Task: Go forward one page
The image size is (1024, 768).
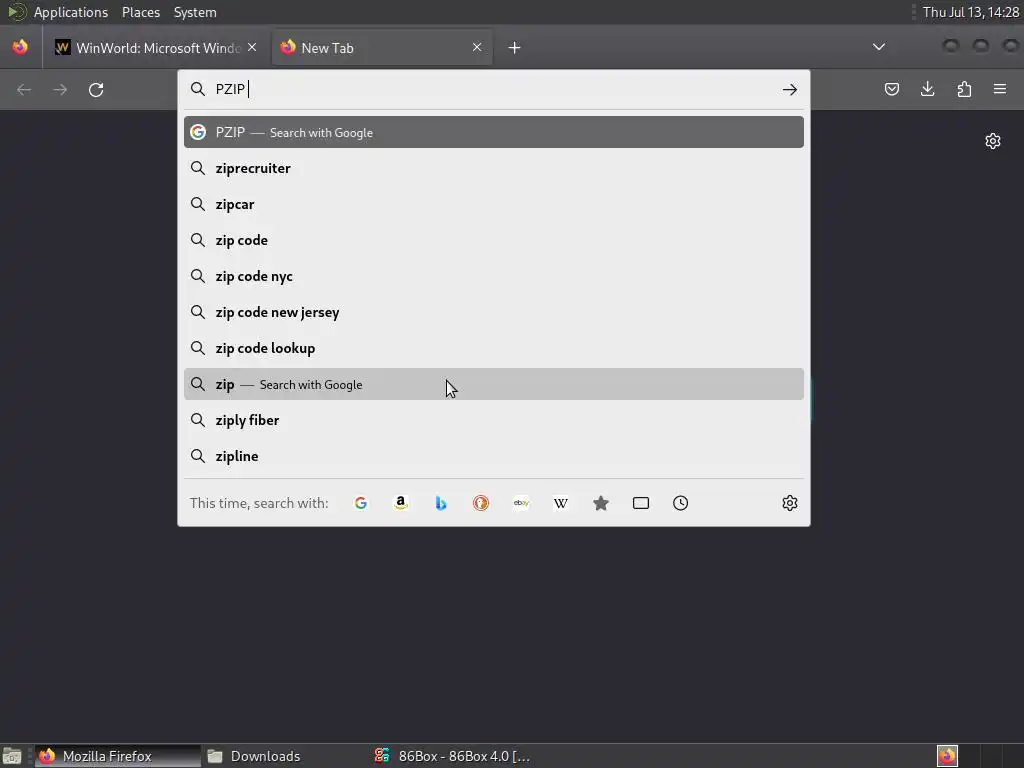Action: pyautogui.click(x=60, y=89)
